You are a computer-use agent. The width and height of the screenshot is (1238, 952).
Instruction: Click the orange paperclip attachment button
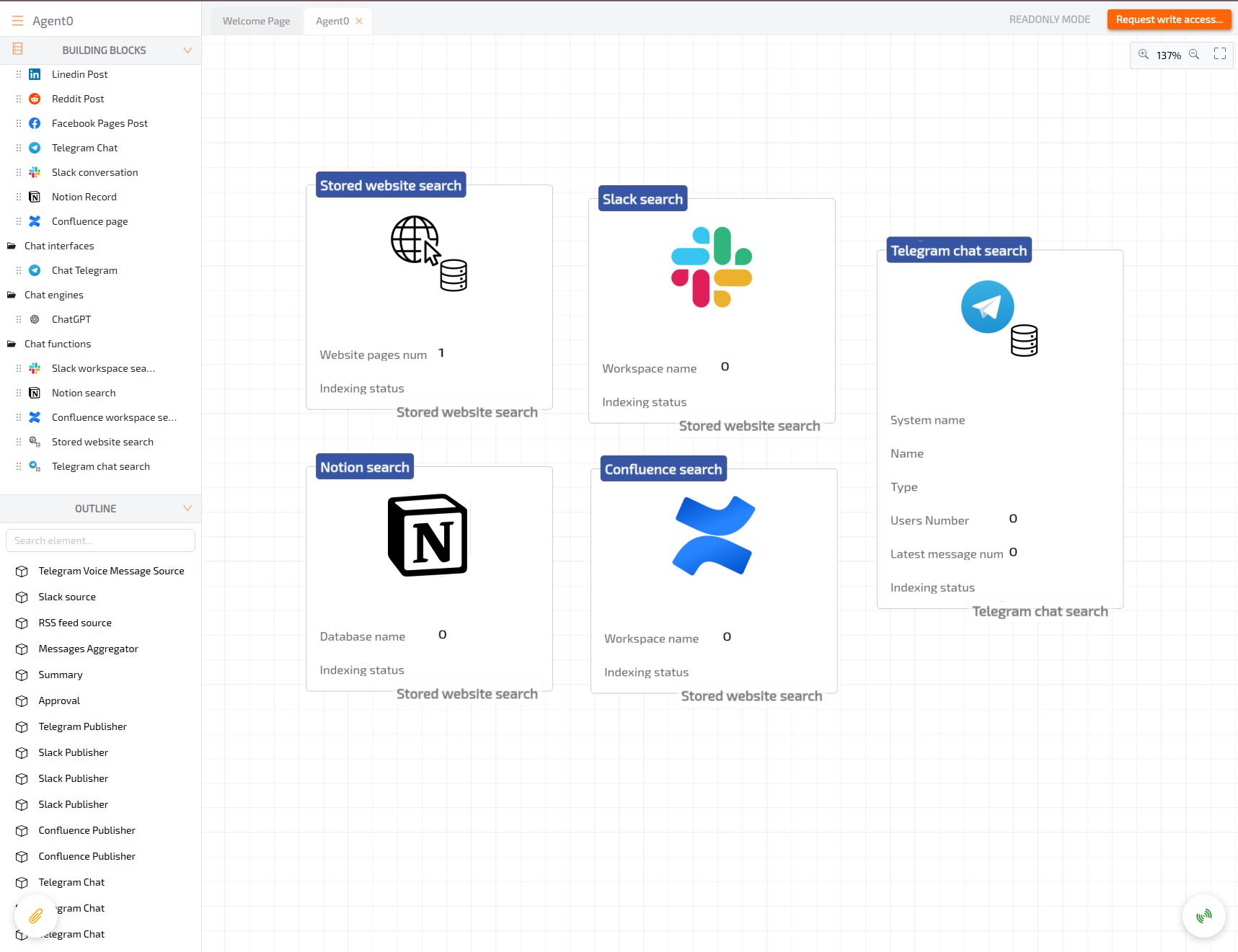click(x=35, y=916)
